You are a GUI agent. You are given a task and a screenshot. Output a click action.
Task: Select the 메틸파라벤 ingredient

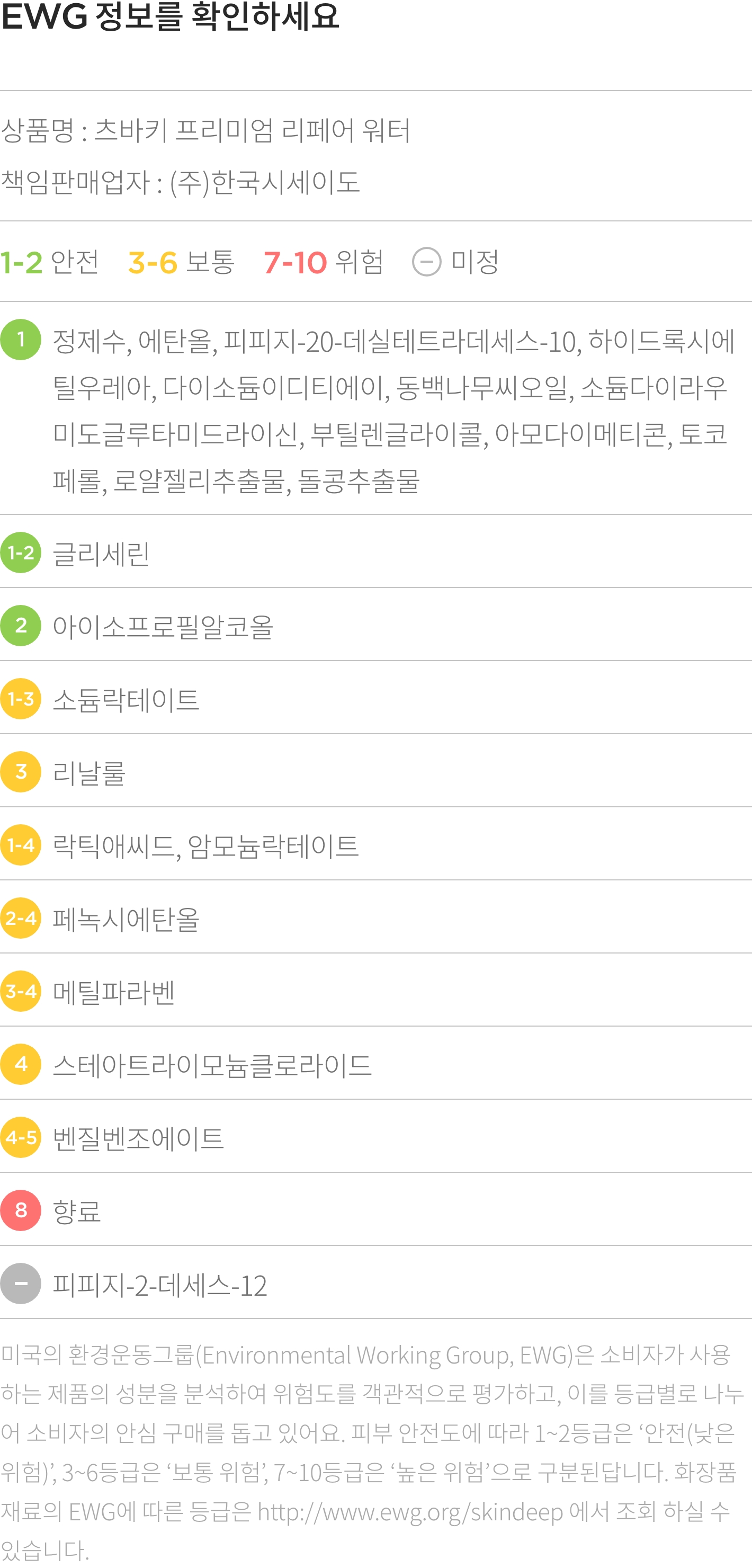tap(114, 992)
